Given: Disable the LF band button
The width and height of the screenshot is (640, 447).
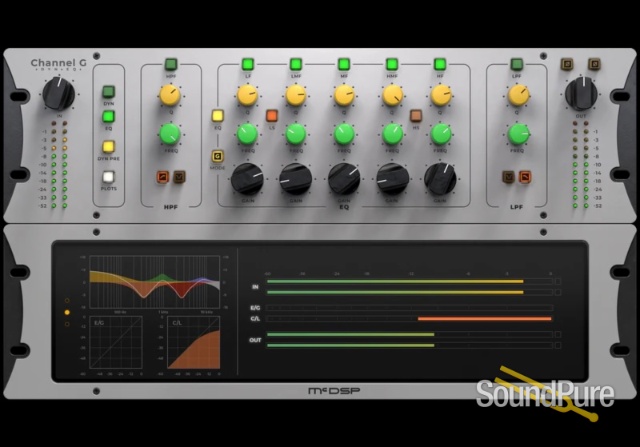Looking at the screenshot, I should (x=247, y=65).
